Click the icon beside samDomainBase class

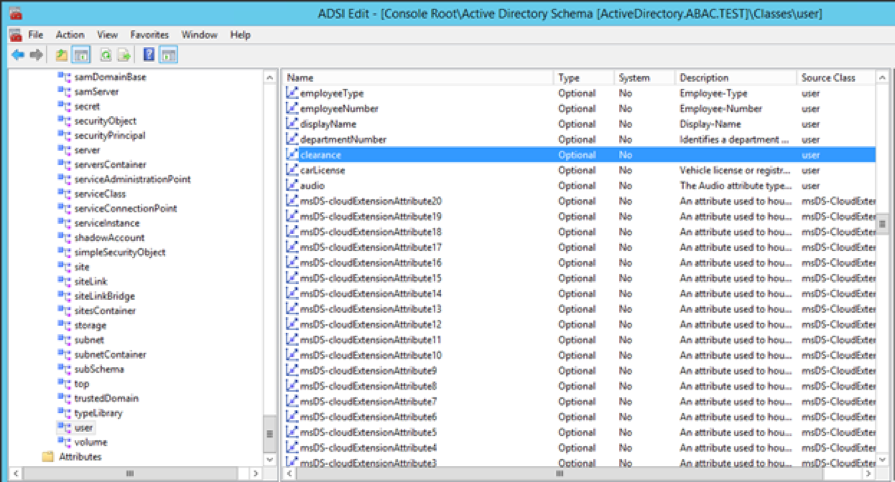pyautogui.click(x=64, y=77)
